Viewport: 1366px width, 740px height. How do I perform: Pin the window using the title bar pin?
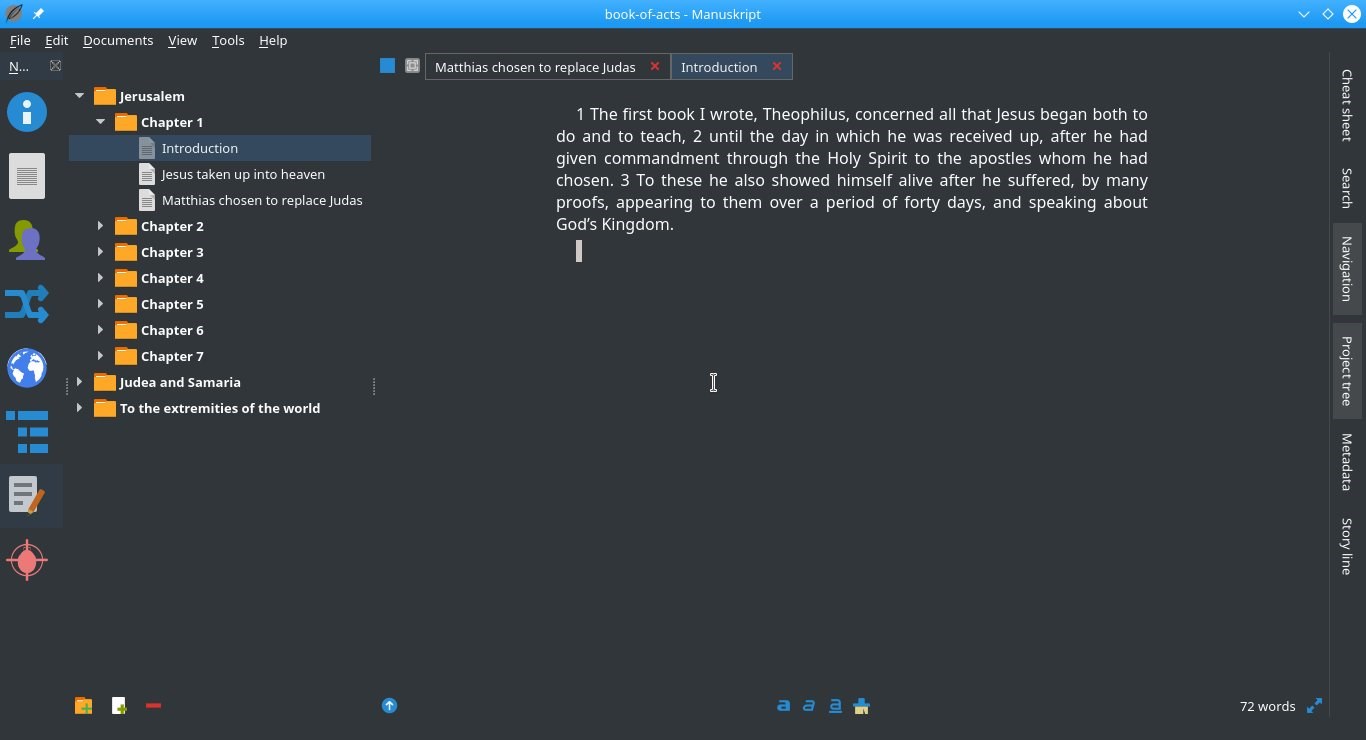pos(38,14)
